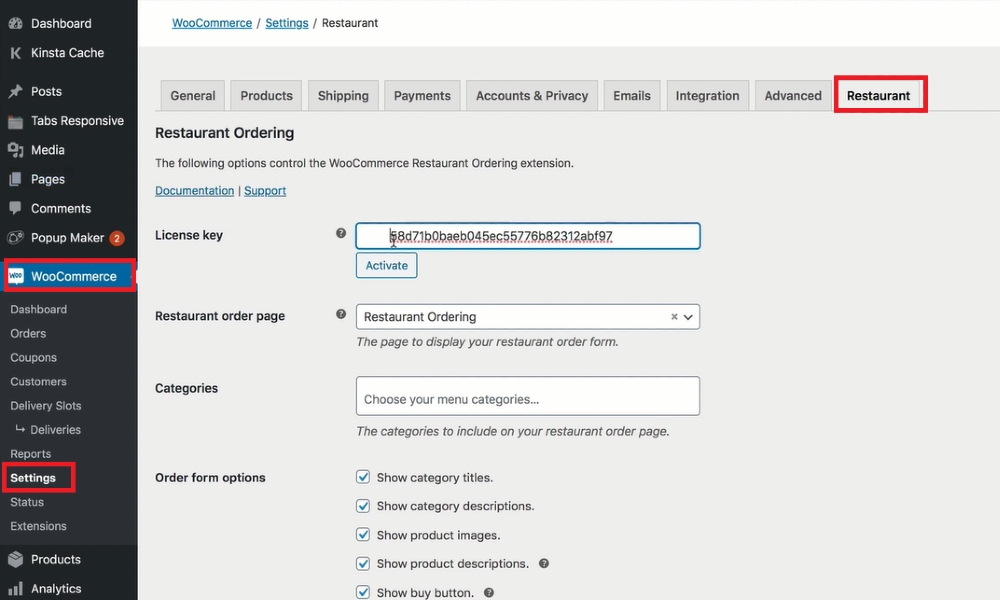Open the Documentation link
The height and width of the screenshot is (600, 1000).
195,191
